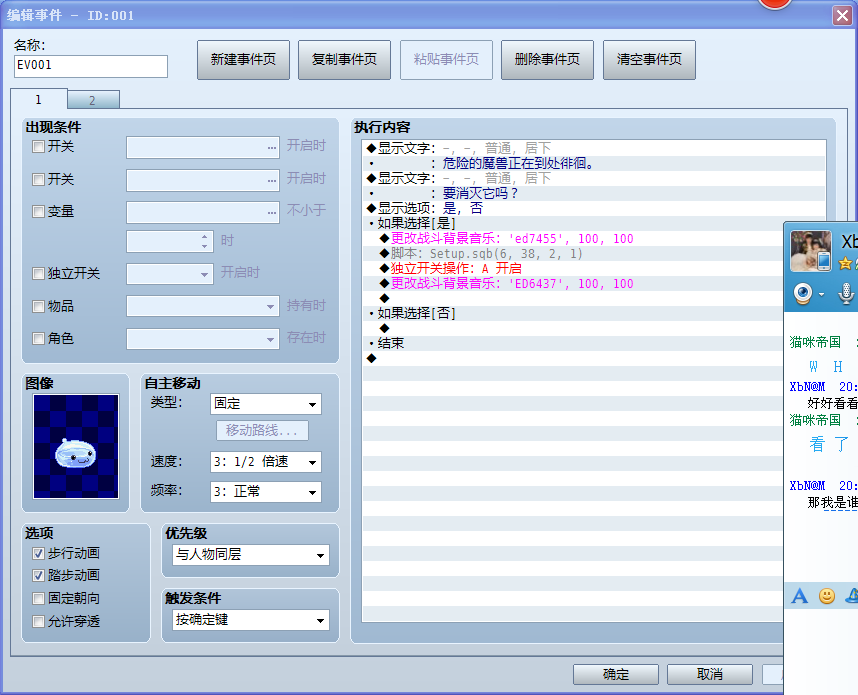Image resolution: width=858 pixels, height=695 pixels.
Task: Confirm with the 确定 button
Action: coord(616,674)
